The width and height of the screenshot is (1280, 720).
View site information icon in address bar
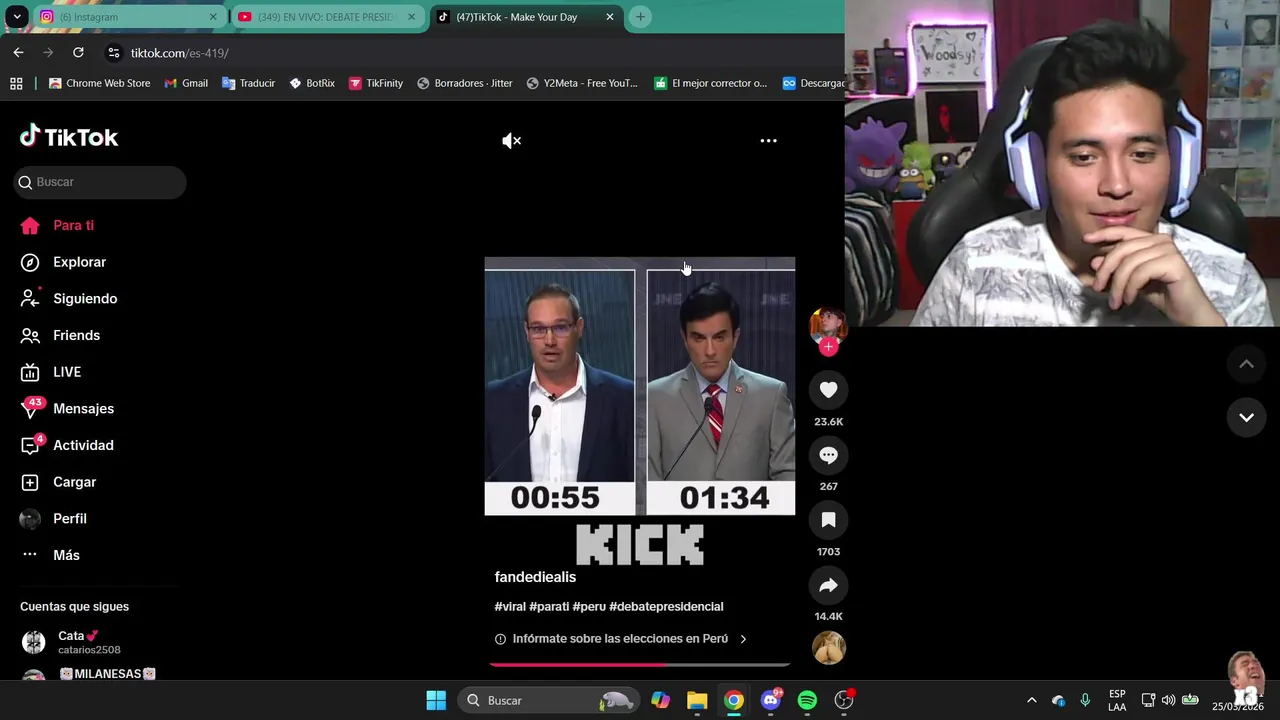114,53
